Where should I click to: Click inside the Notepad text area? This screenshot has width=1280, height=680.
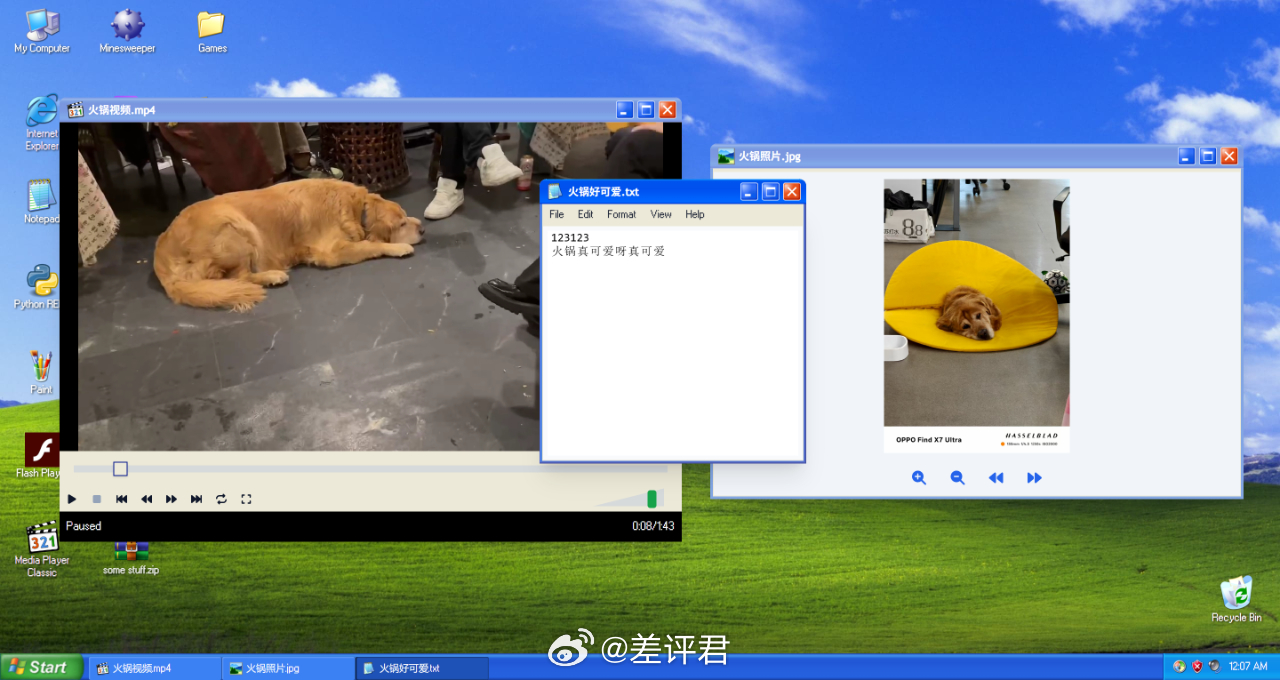pyautogui.click(x=673, y=343)
